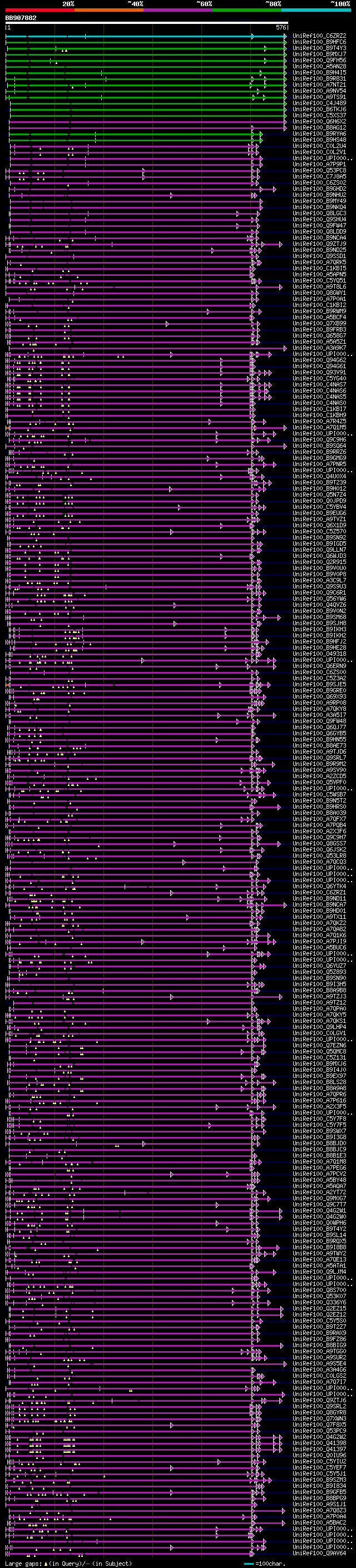Select label UniRef100_A3C9L7

319,581
